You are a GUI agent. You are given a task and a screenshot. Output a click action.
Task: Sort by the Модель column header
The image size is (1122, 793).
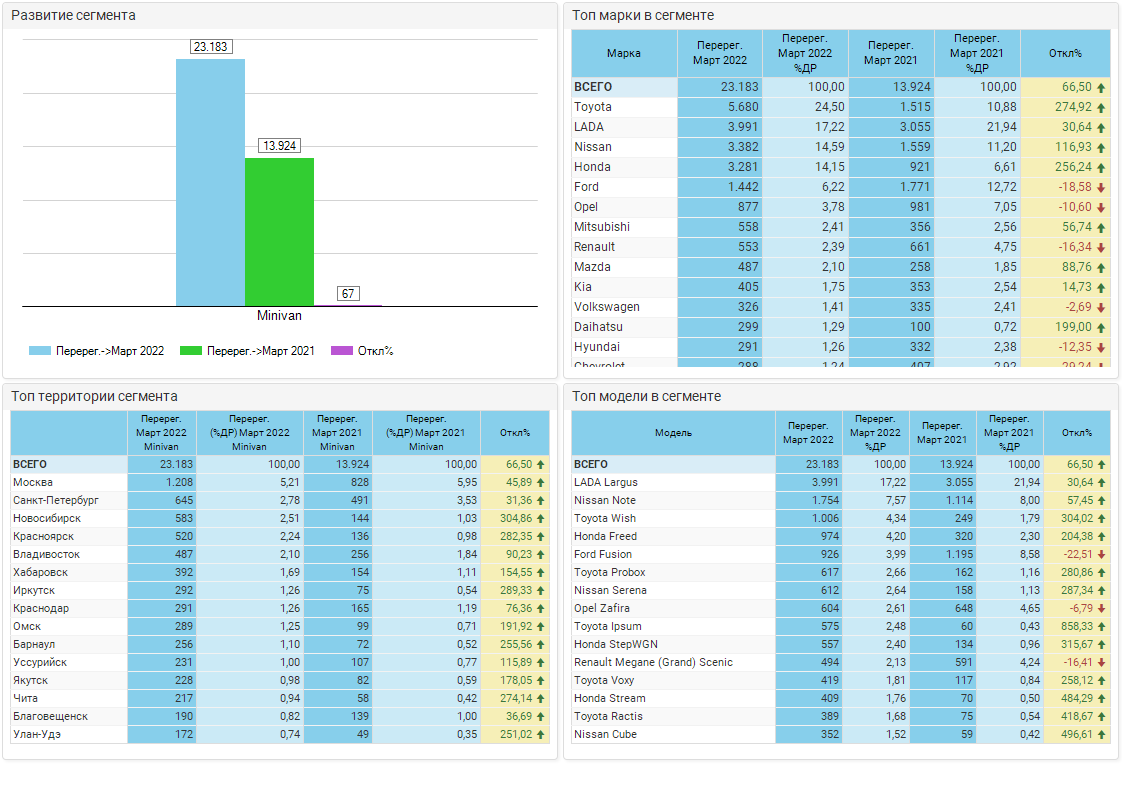tap(673, 433)
